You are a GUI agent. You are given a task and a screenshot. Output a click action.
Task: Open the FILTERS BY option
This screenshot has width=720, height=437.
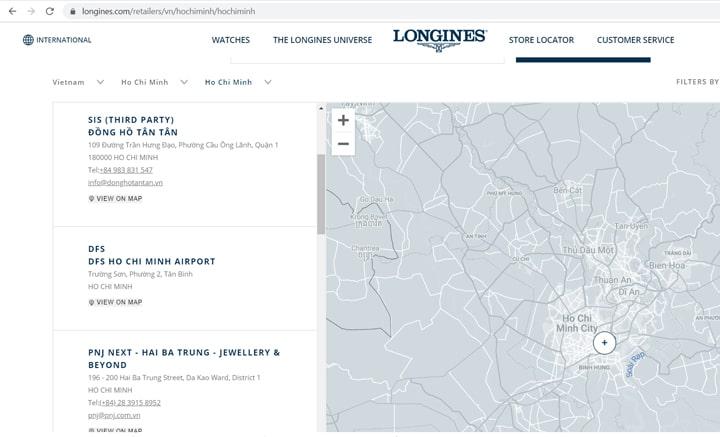(x=697, y=82)
